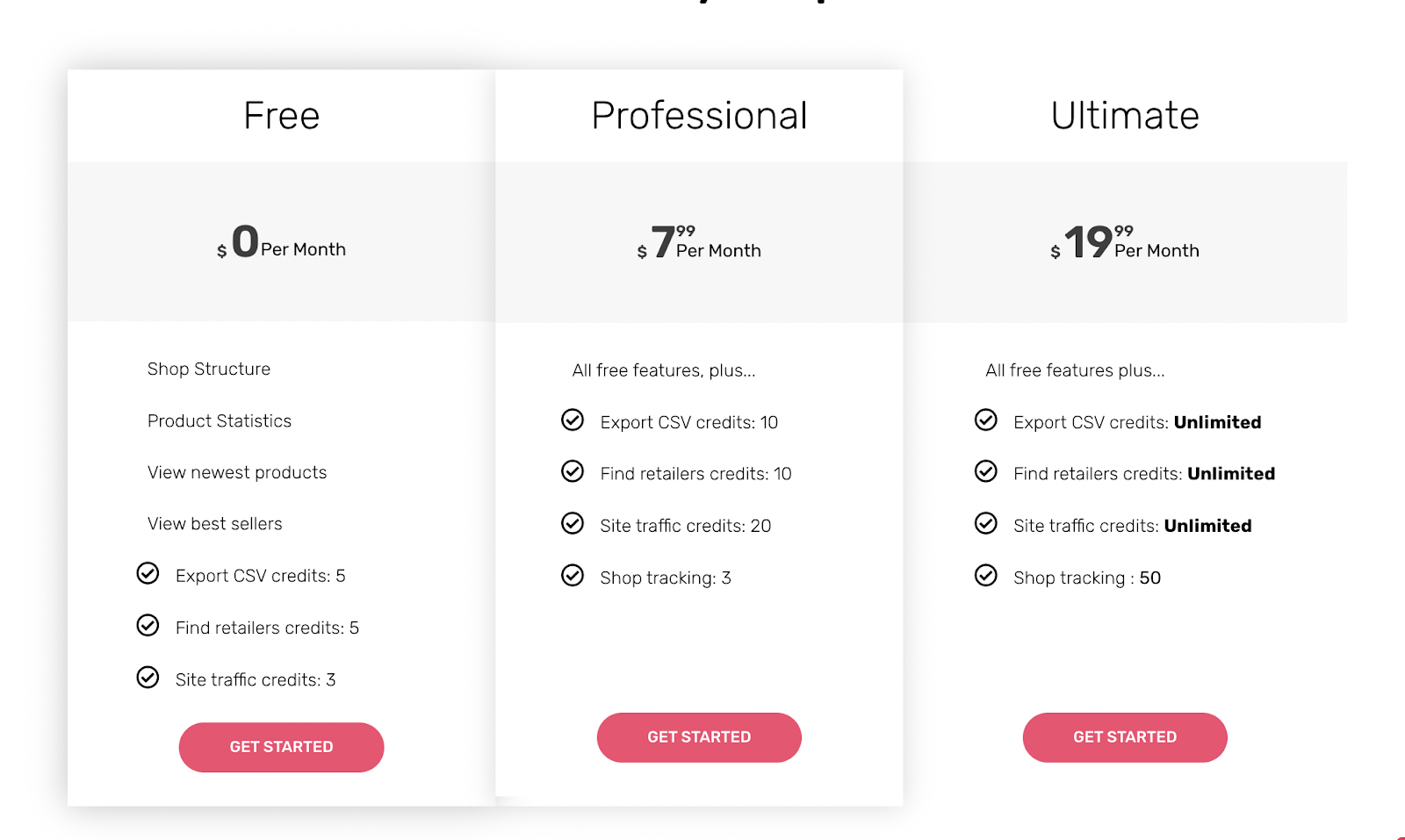Click the checkmark icon next to Shop tracking: 3
The image size is (1405, 840).
[573, 575]
